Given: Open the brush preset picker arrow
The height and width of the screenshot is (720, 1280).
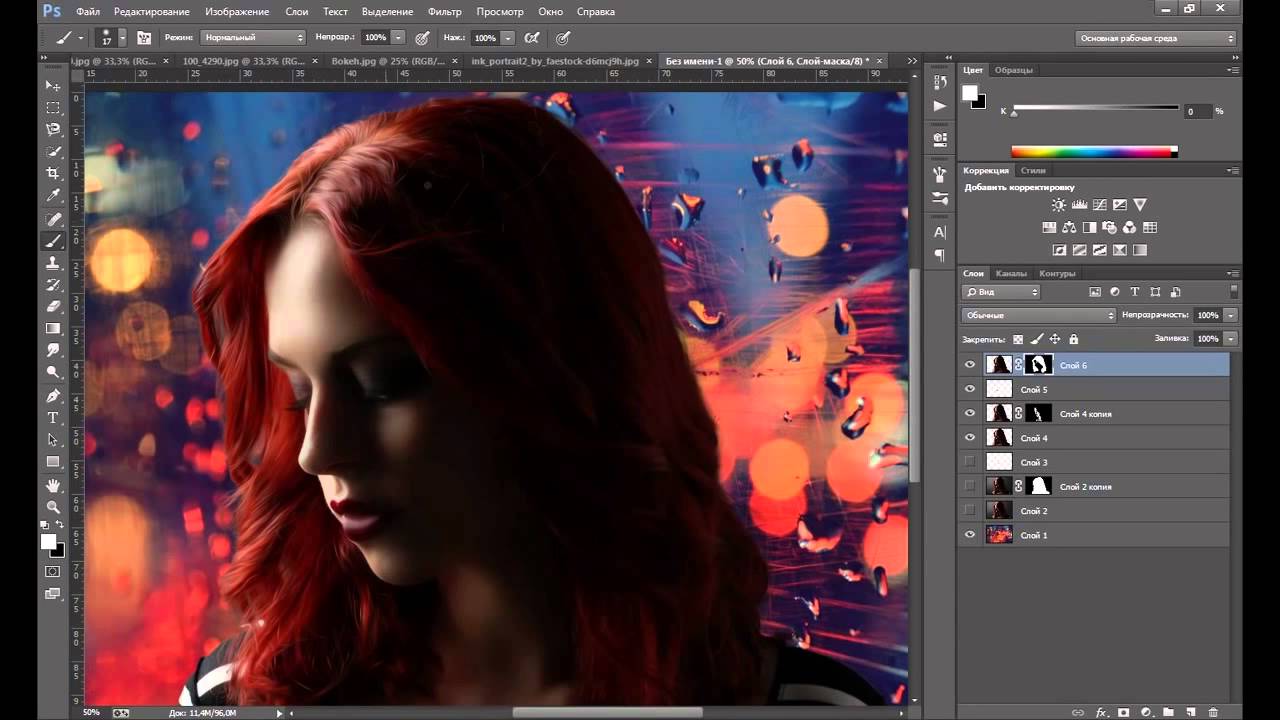Looking at the screenshot, I should (x=122, y=38).
